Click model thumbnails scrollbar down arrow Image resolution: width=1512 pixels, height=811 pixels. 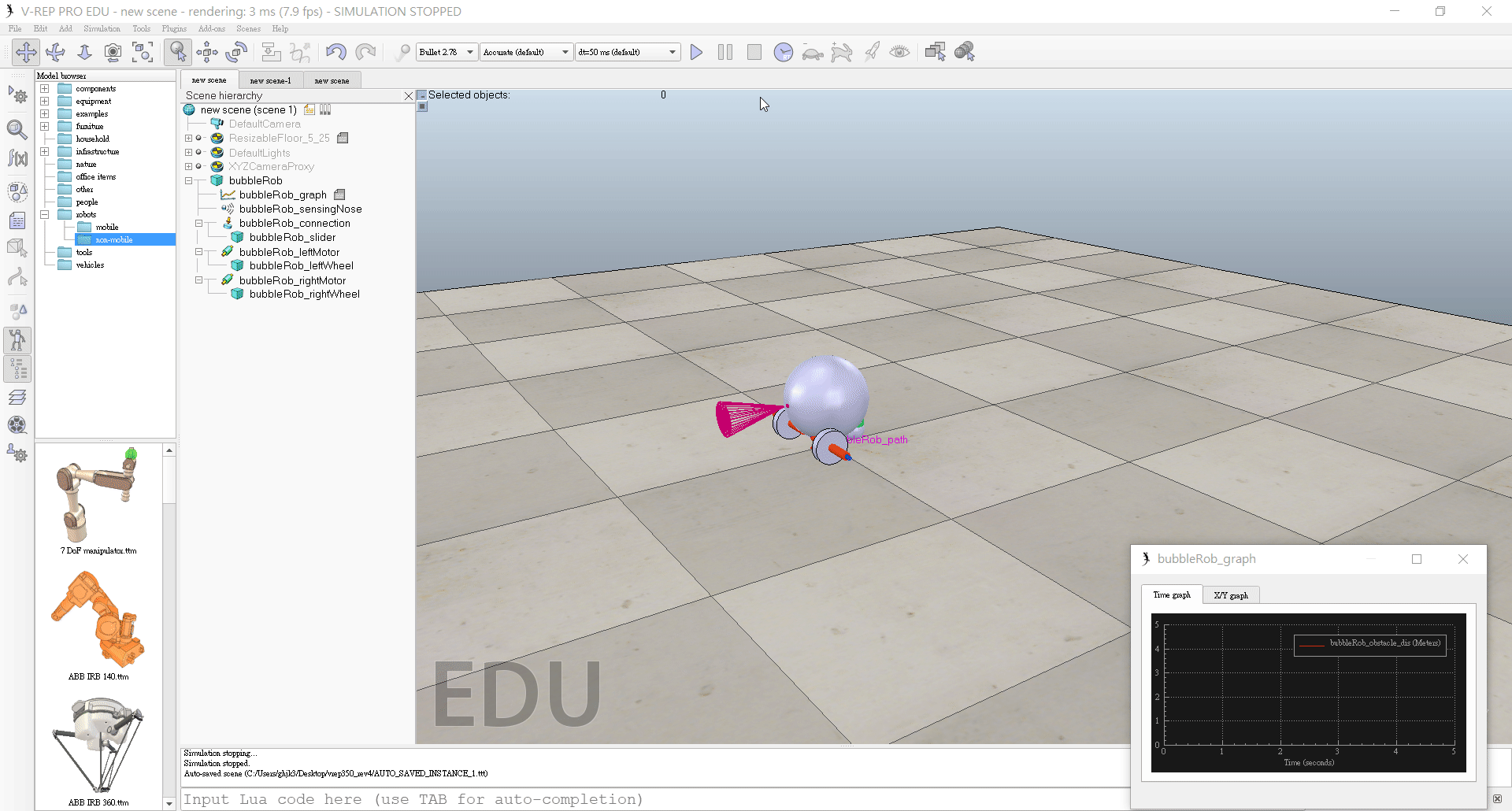(169, 804)
